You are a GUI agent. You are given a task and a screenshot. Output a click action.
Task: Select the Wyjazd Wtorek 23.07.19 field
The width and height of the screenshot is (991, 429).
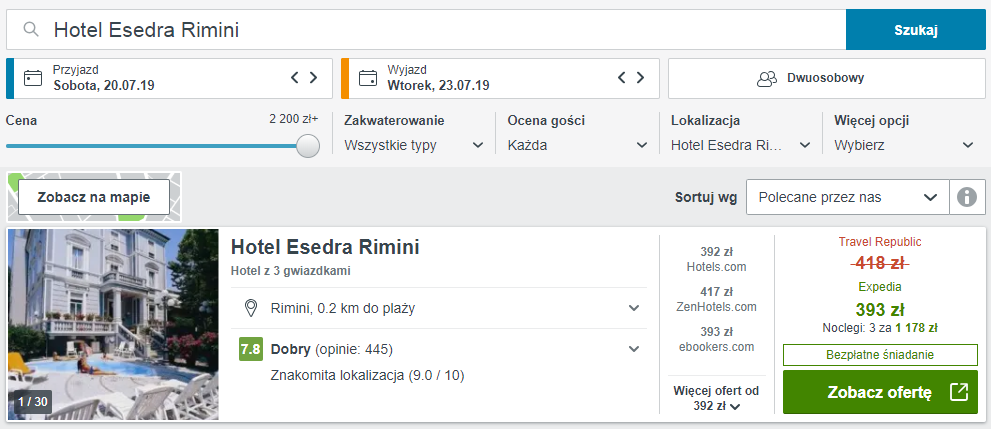tap(500, 78)
